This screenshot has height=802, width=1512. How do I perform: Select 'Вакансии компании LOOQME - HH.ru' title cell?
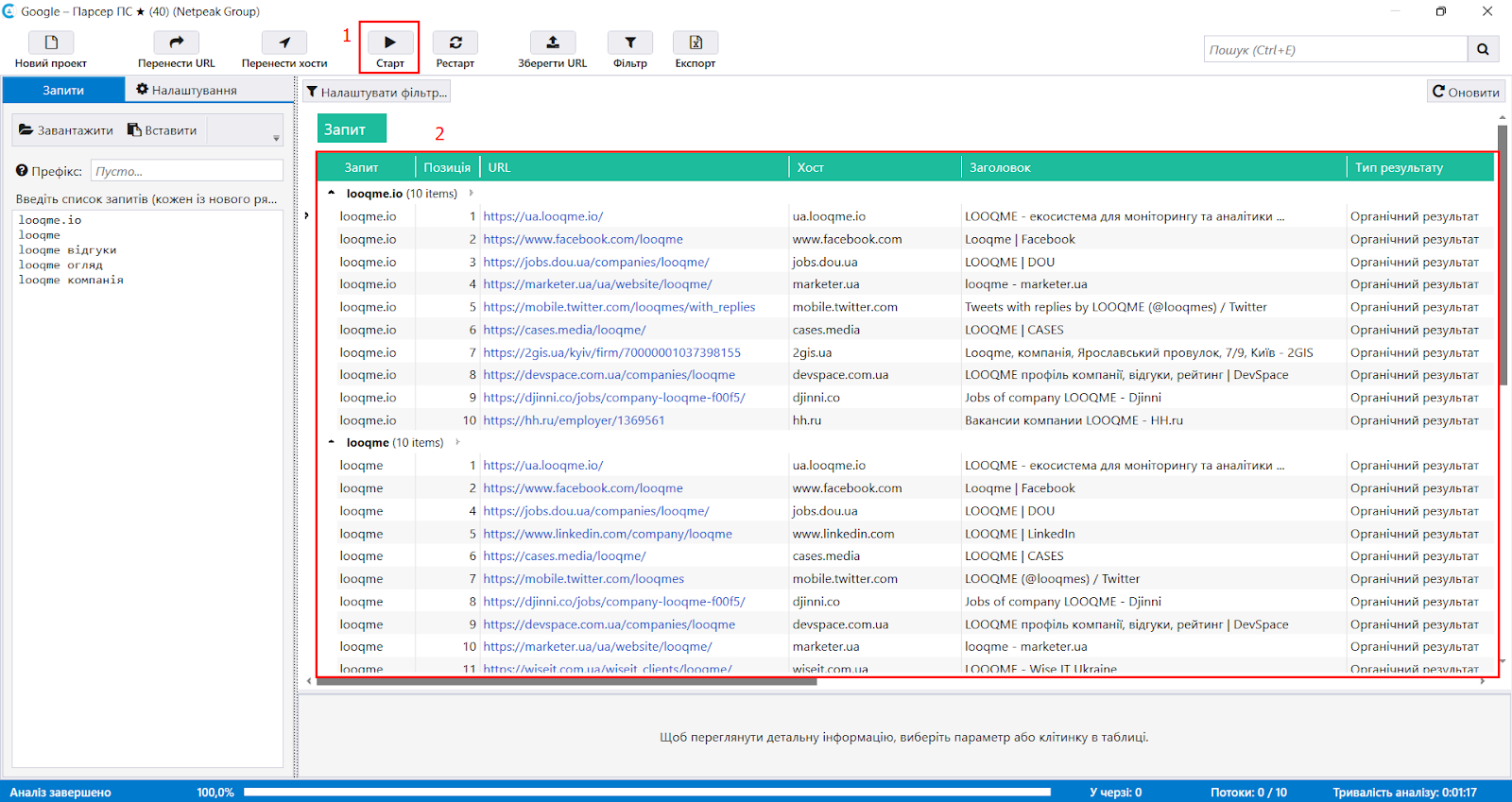1153,420
